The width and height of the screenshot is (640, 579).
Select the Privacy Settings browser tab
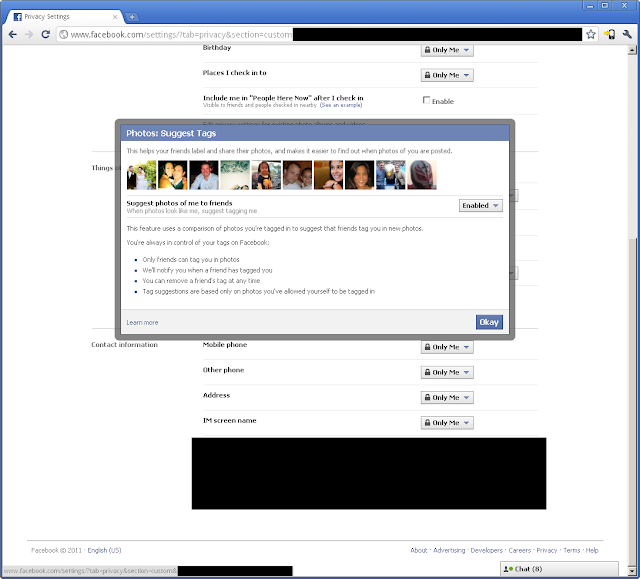point(65,17)
